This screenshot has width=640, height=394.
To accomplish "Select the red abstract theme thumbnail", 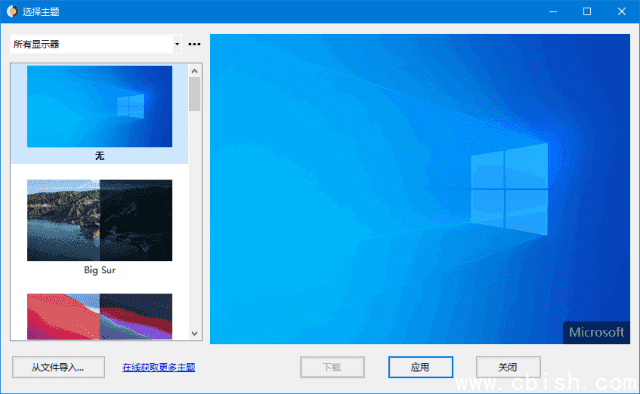I will click(x=100, y=316).
